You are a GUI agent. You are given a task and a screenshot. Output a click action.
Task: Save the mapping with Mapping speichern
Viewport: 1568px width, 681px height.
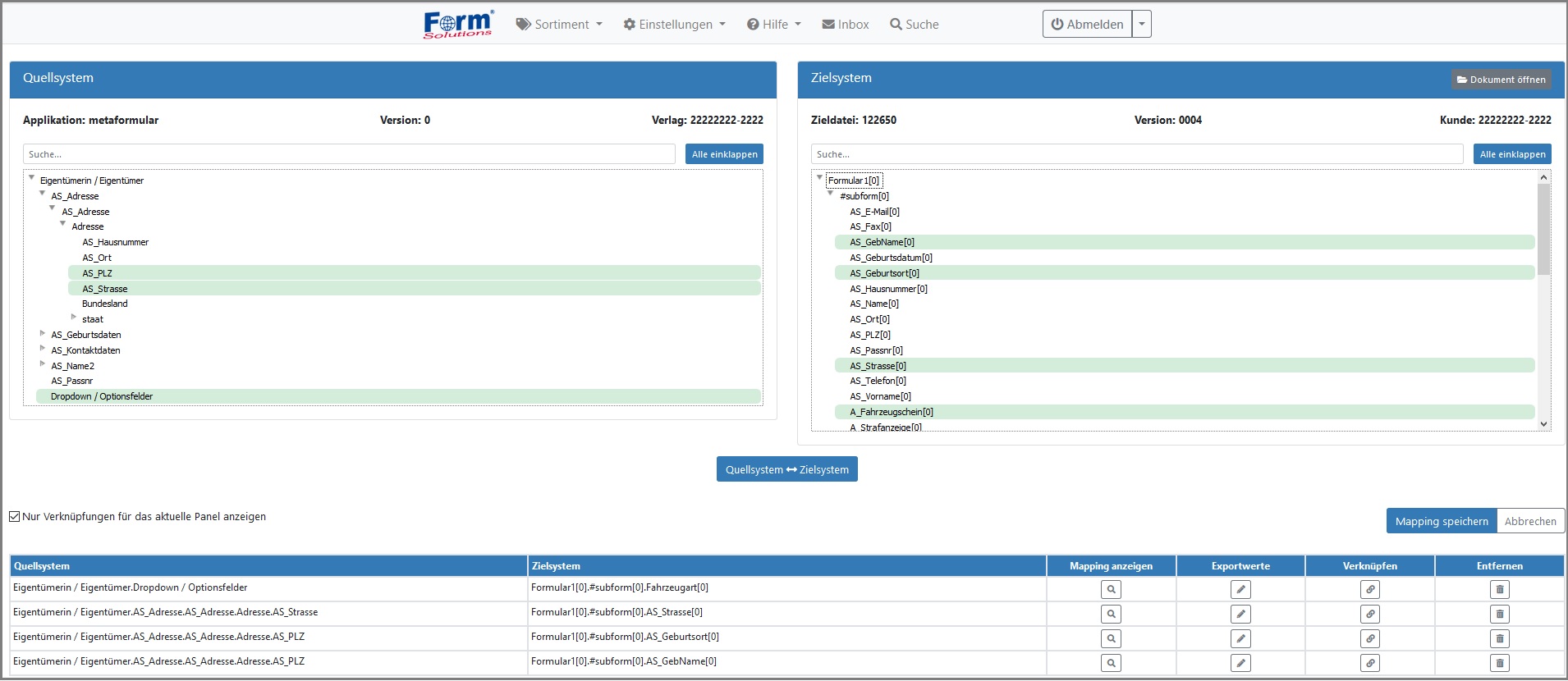[1442, 521]
